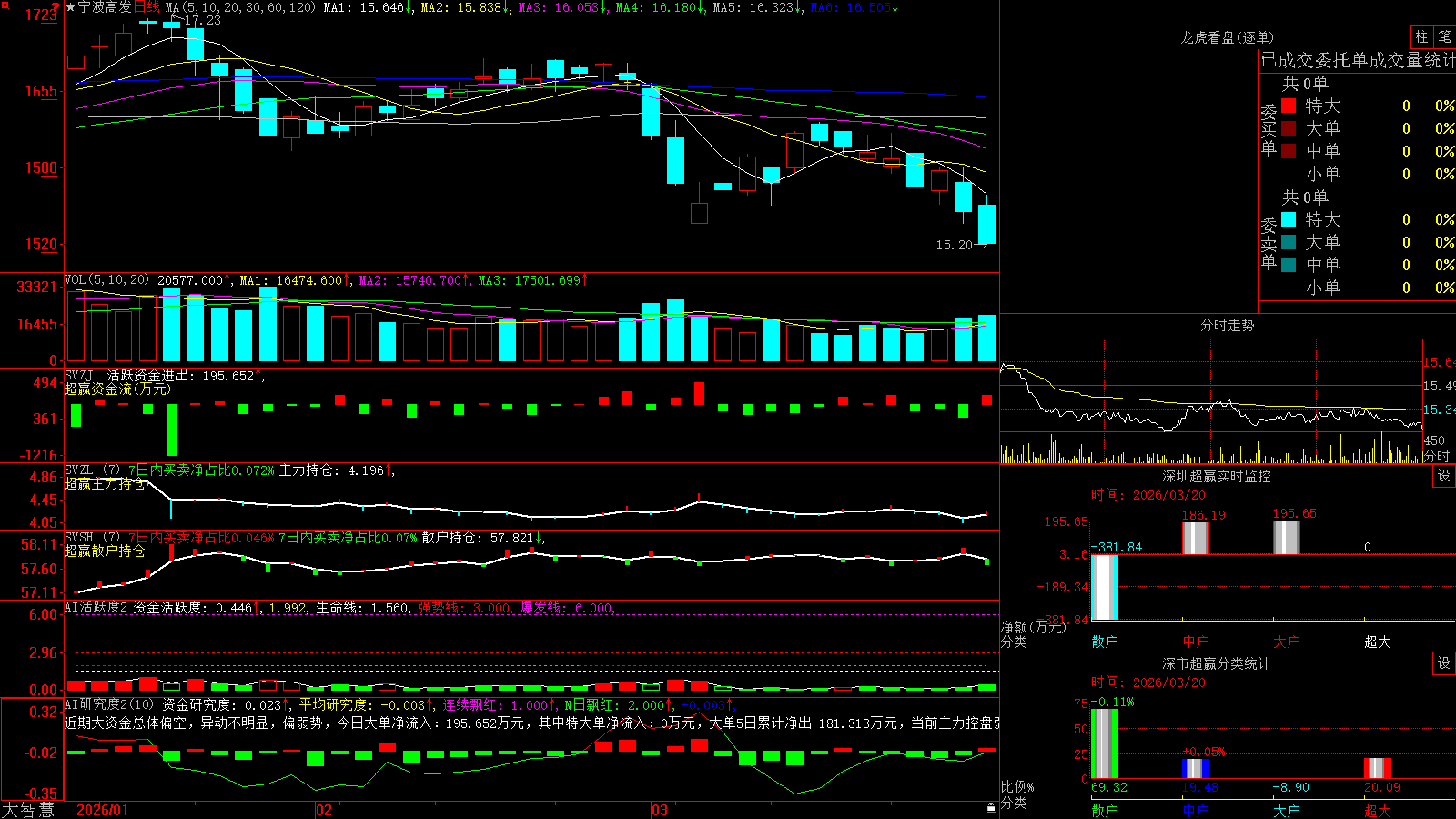This screenshot has width=1456, height=819.
Task: Click the 深市超赢分类统计 title
Action: pyautogui.click(x=1217, y=663)
